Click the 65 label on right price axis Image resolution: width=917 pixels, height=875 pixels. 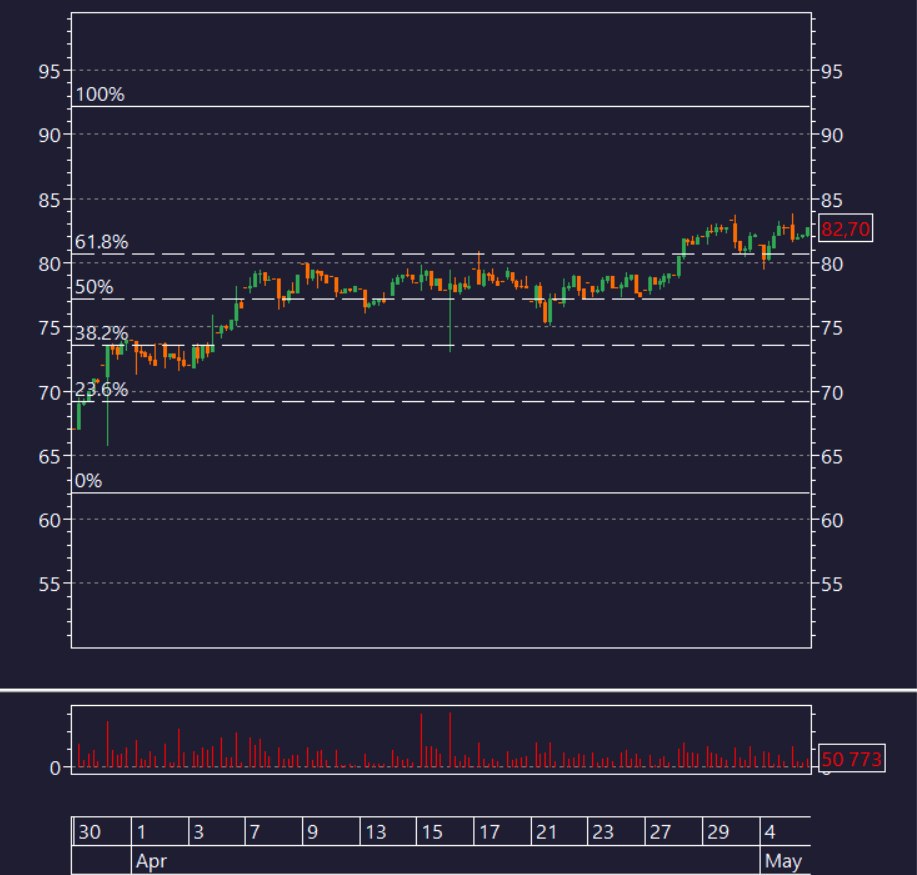(832, 456)
